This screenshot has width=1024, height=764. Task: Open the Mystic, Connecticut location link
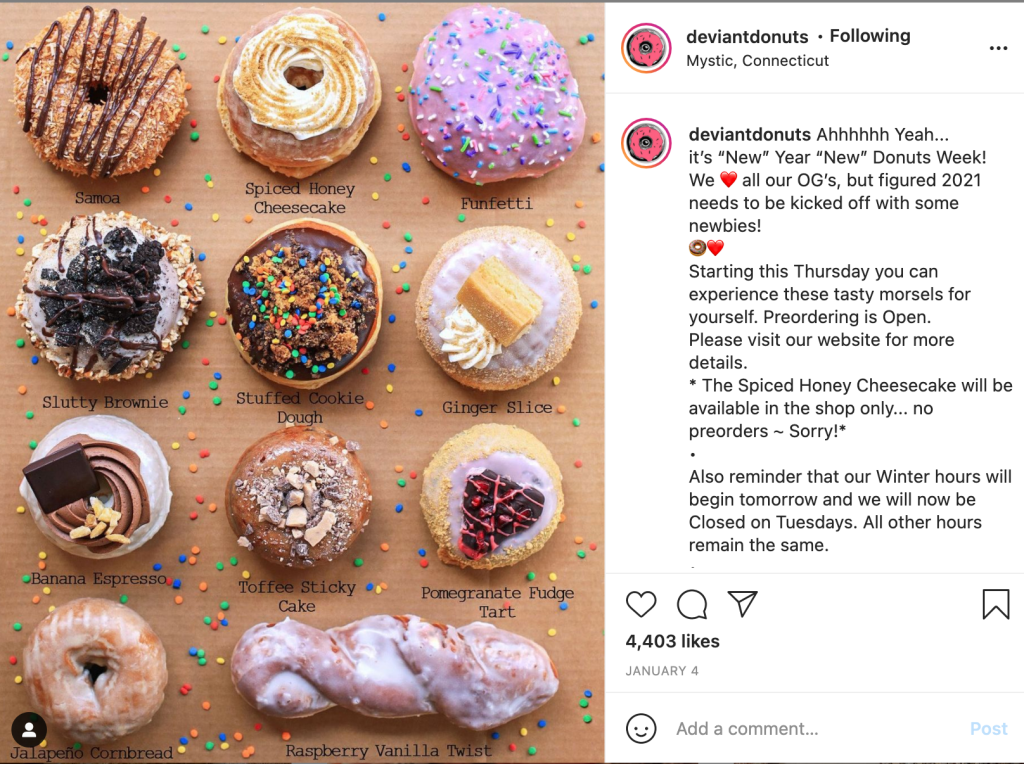click(x=758, y=61)
